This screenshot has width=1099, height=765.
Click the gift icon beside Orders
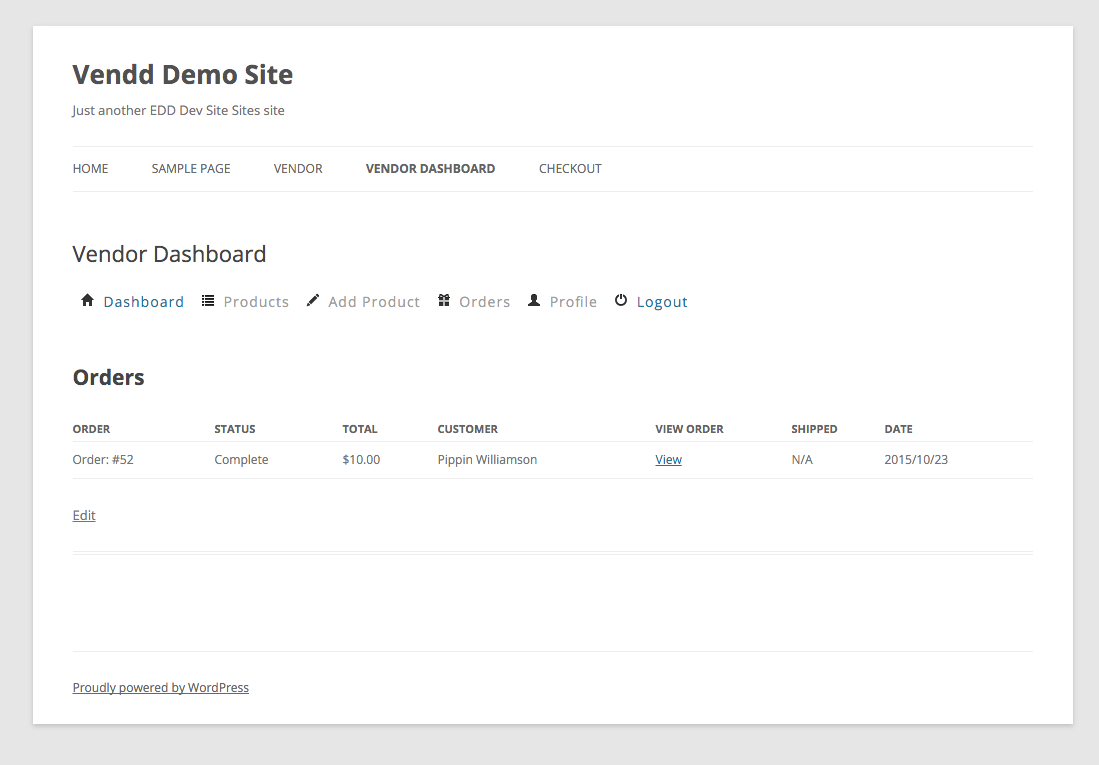[x=444, y=300]
